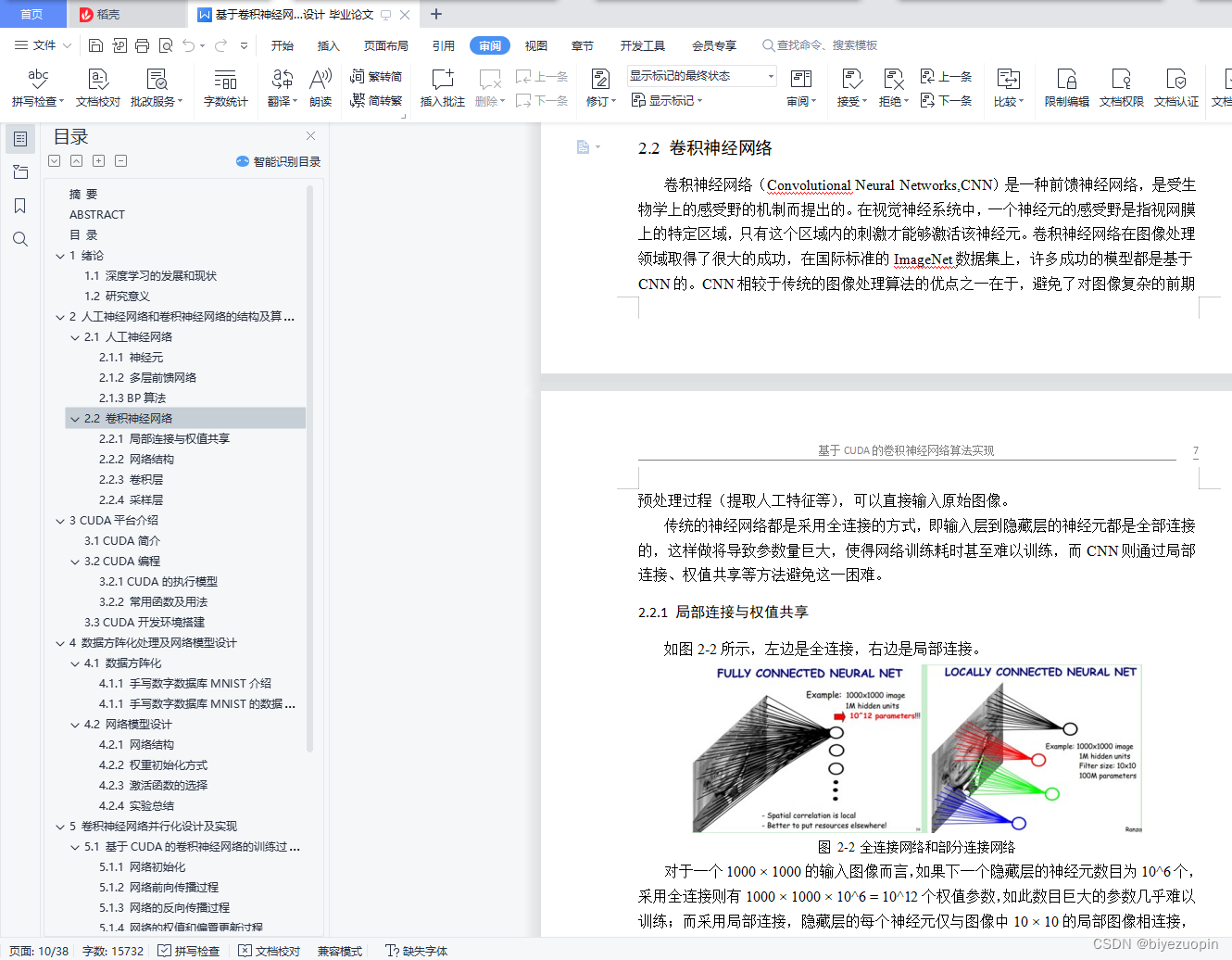The height and width of the screenshot is (960, 1232).
Task: Open 文档权限 document permissions
Action: click(1122, 88)
